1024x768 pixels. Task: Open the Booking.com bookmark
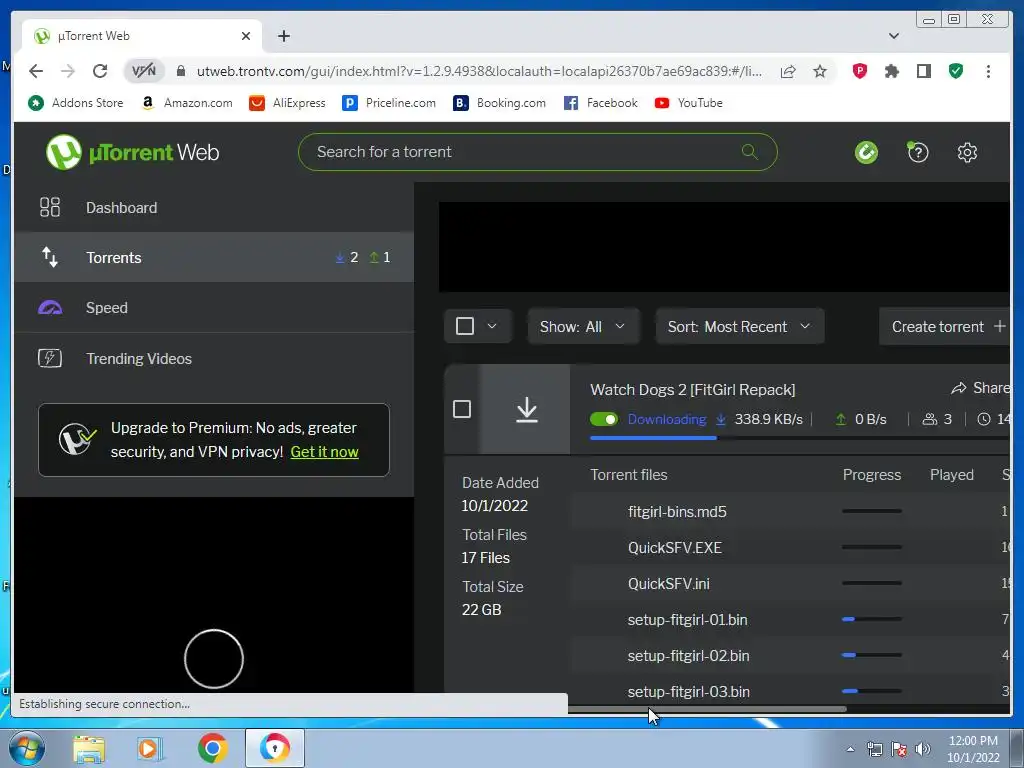click(x=500, y=103)
